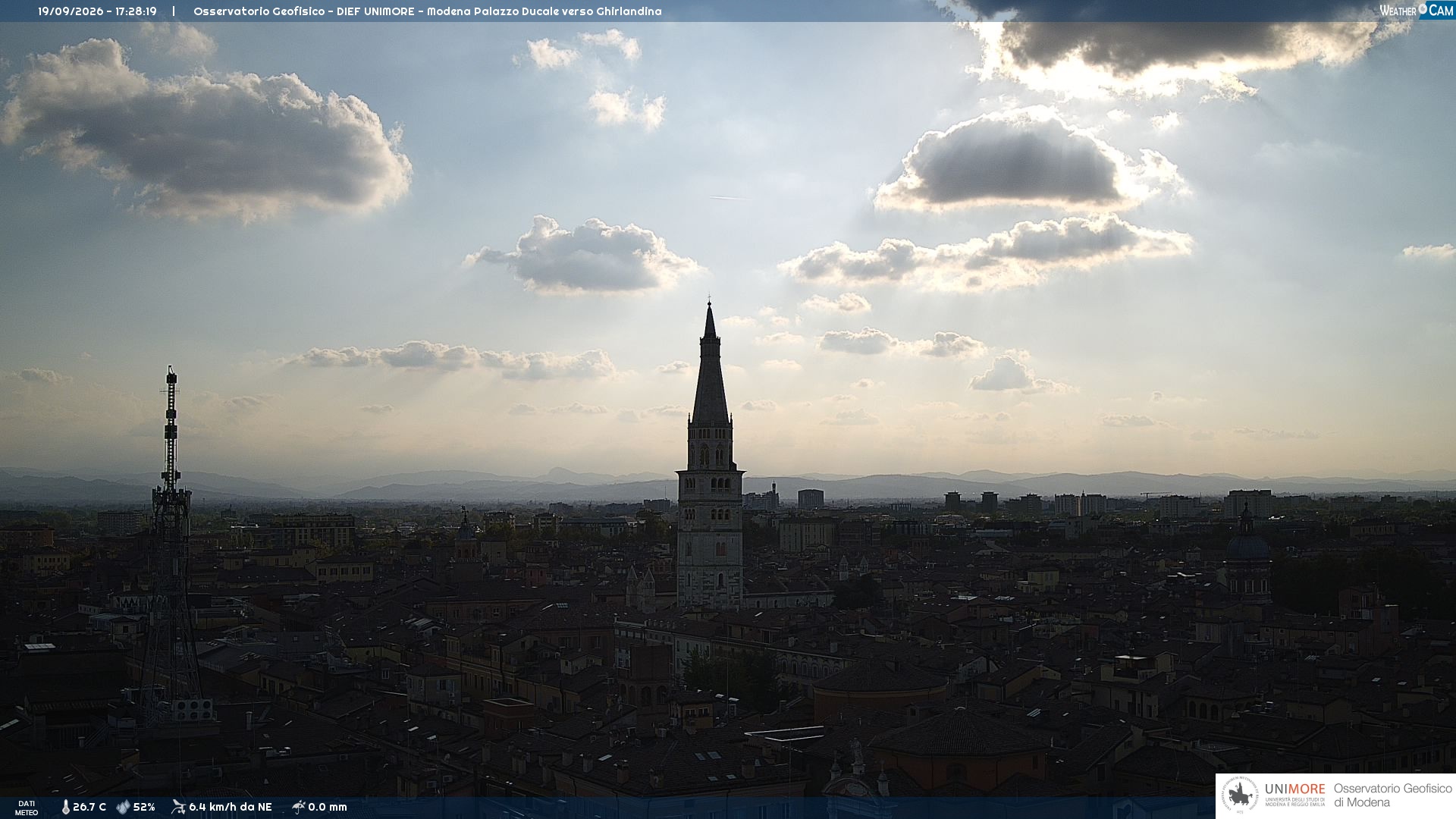The height and width of the screenshot is (819, 1456).
Task: Click the umbrella rainfall icon
Action: [298, 807]
